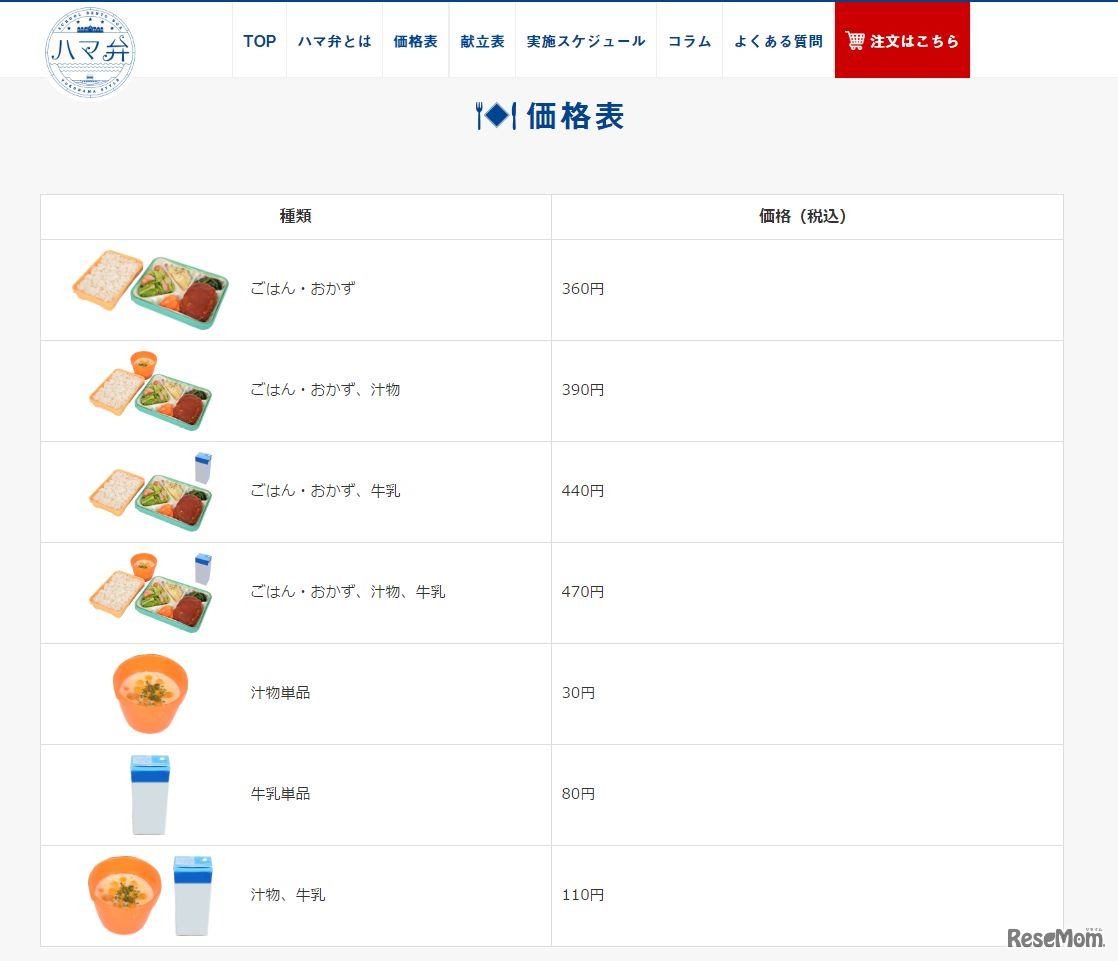This screenshot has height=961, width=1118.
Task: Open the コラム navigation item
Action: point(689,41)
